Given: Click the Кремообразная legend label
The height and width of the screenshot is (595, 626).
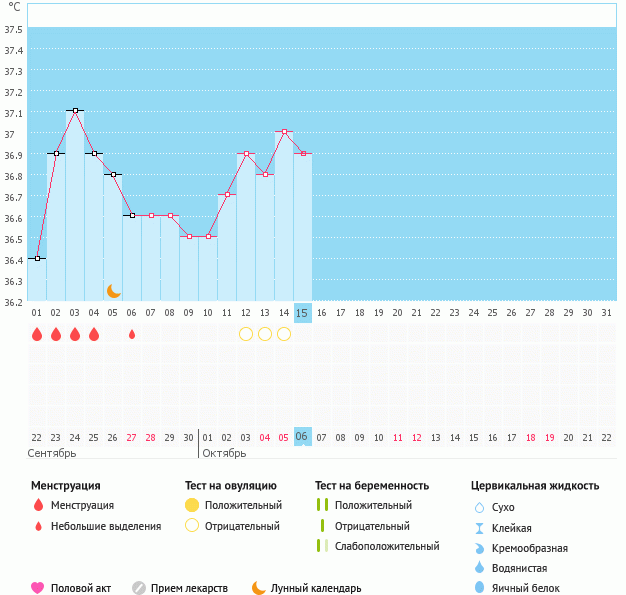Looking at the screenshot, I should coord(530,548).
